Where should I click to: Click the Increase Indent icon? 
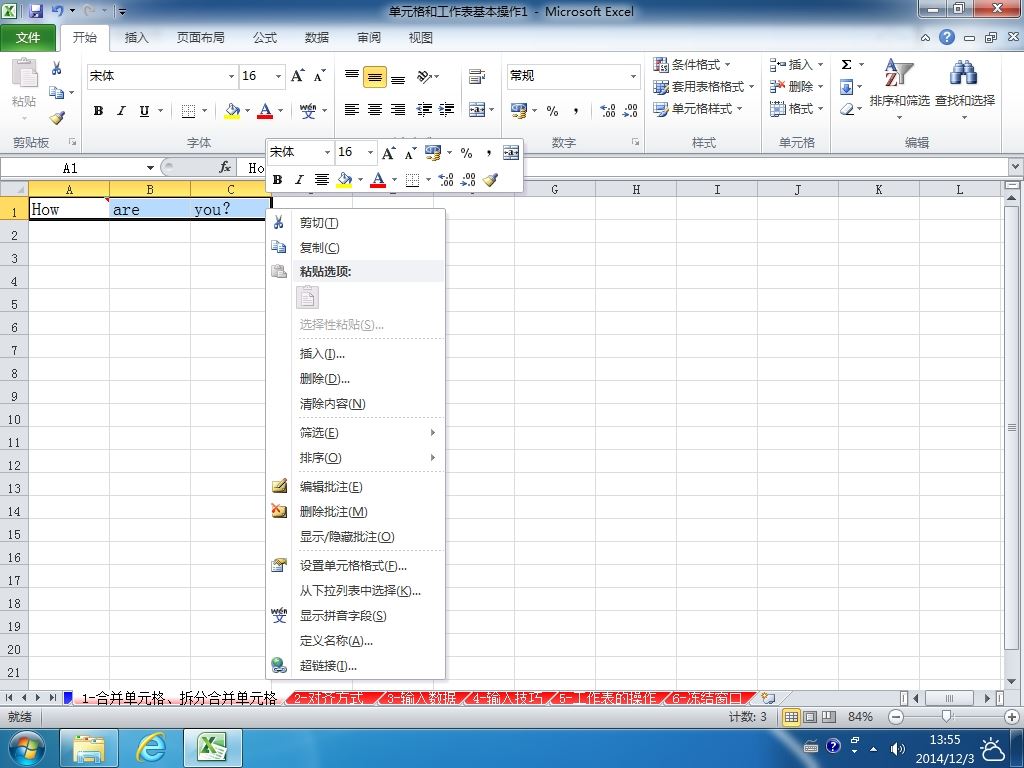446,110
